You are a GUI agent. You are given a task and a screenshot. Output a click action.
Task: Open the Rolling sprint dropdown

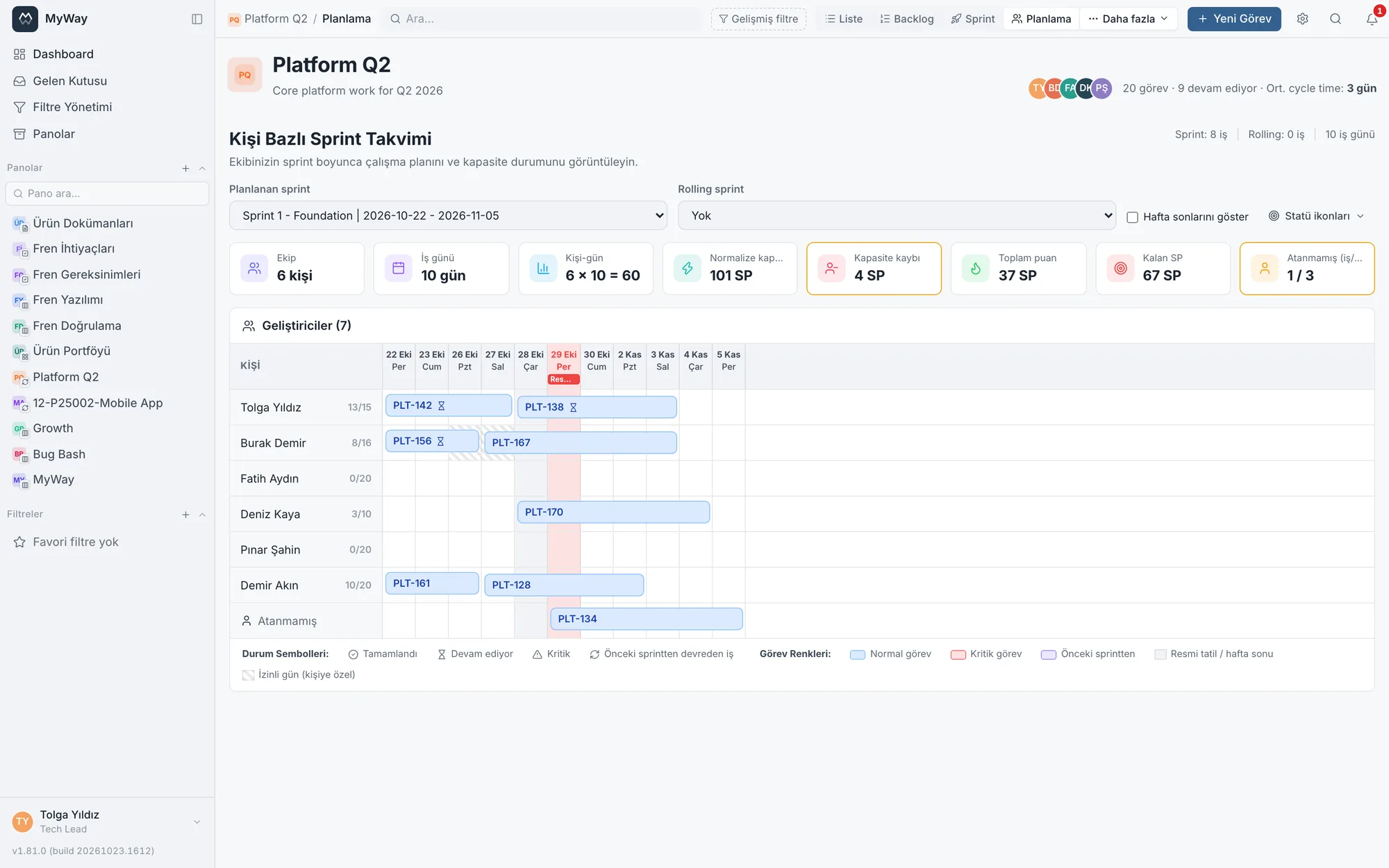(897, 215)
